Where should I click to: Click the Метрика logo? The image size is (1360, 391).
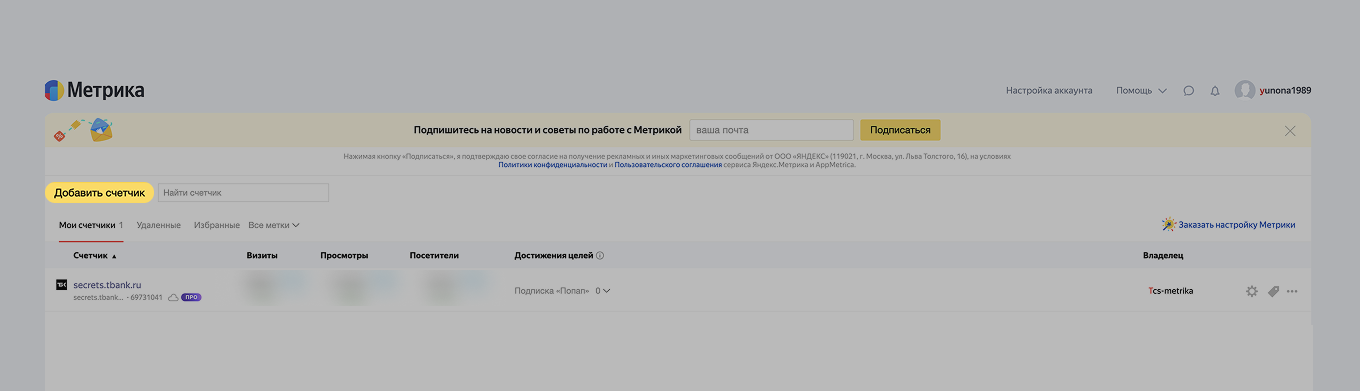pos(95,90)
